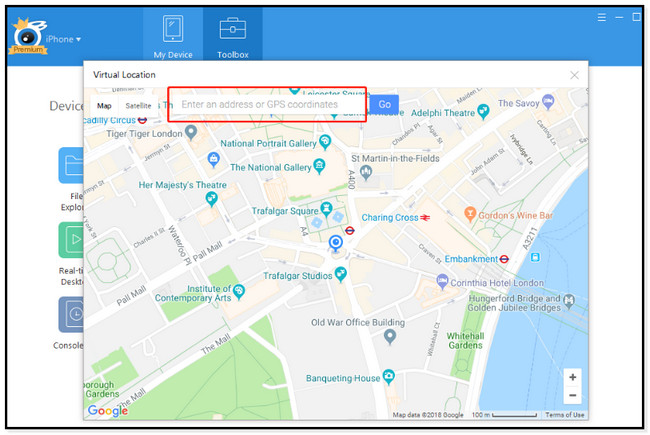The width and height of the screenshot is (650, 435).
Task: Select National Portrait Gallery marker
Action: [x=325, y=142]
